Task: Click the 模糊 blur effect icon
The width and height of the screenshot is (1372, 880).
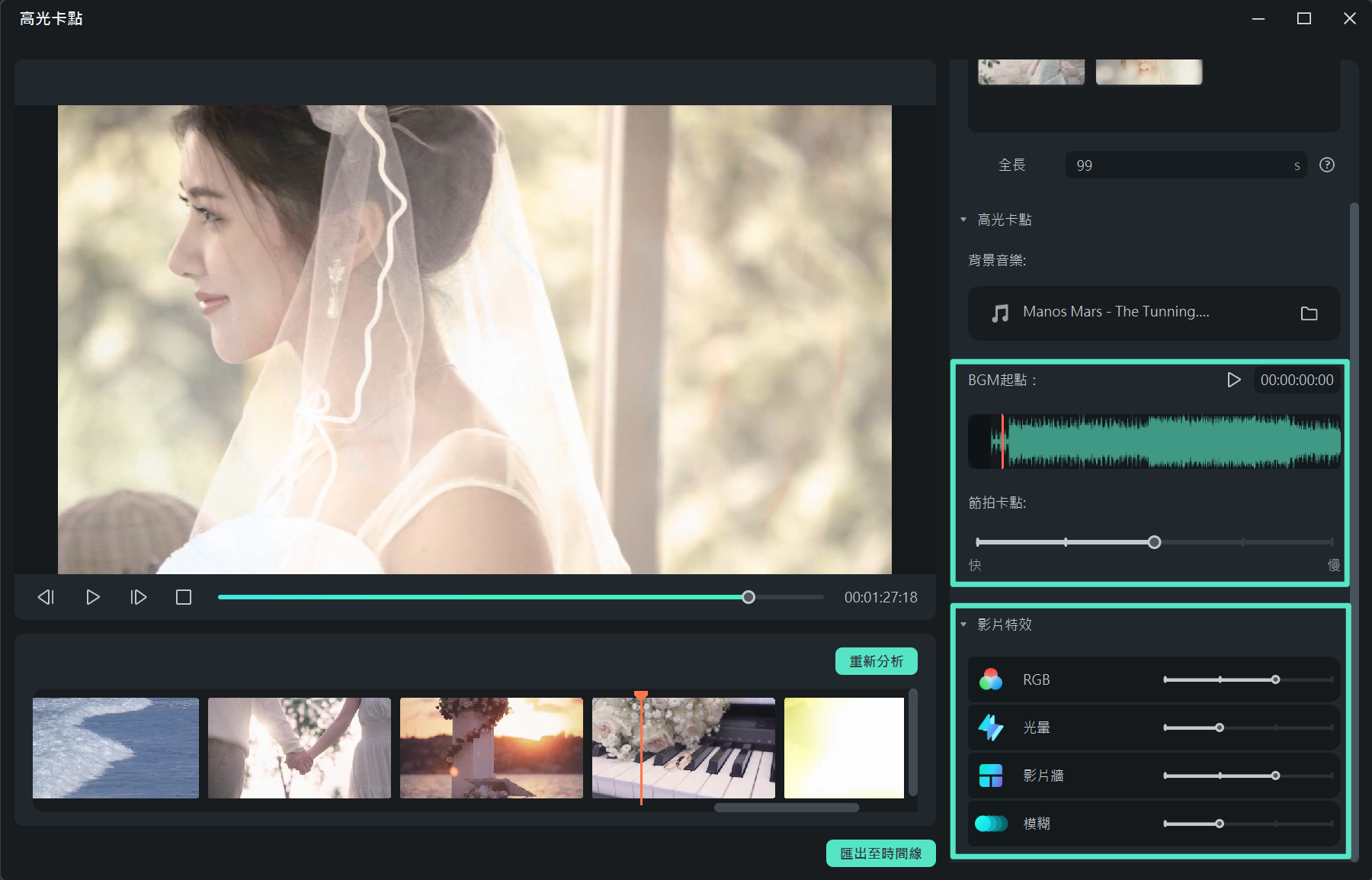Action: coord(991,824)
